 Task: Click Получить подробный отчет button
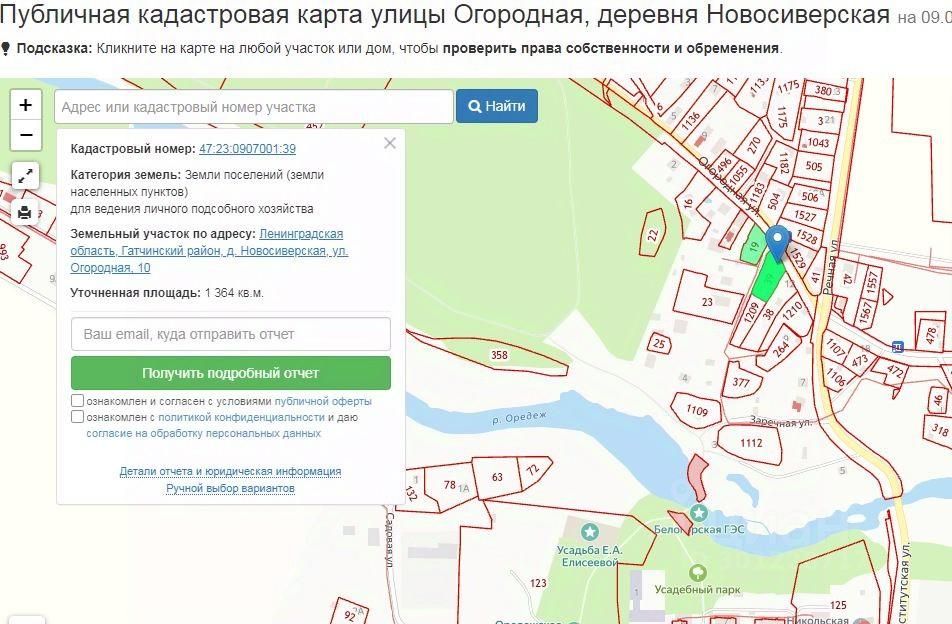point(231,373)
